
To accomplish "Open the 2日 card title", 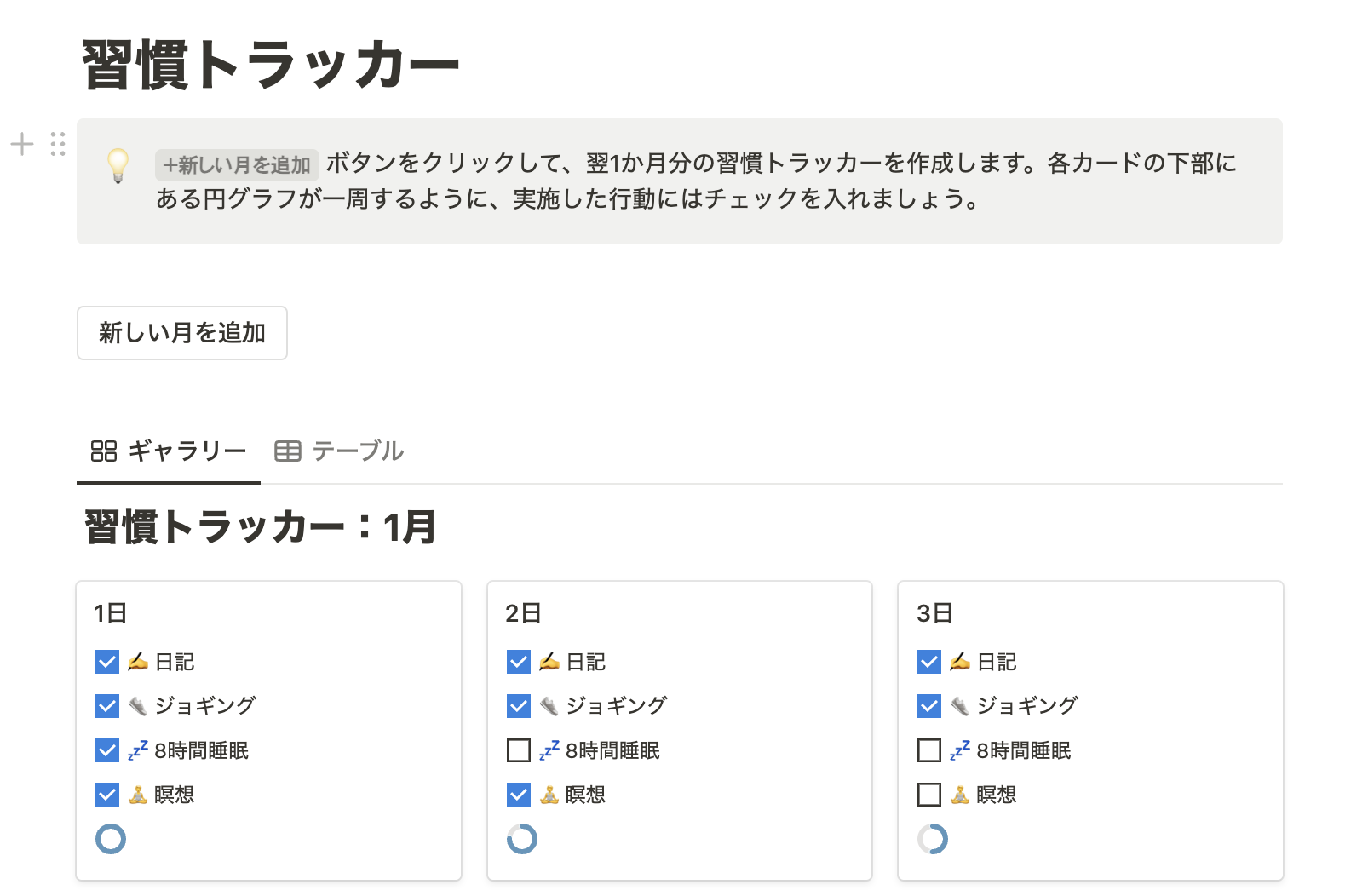I will coord(523,613).
